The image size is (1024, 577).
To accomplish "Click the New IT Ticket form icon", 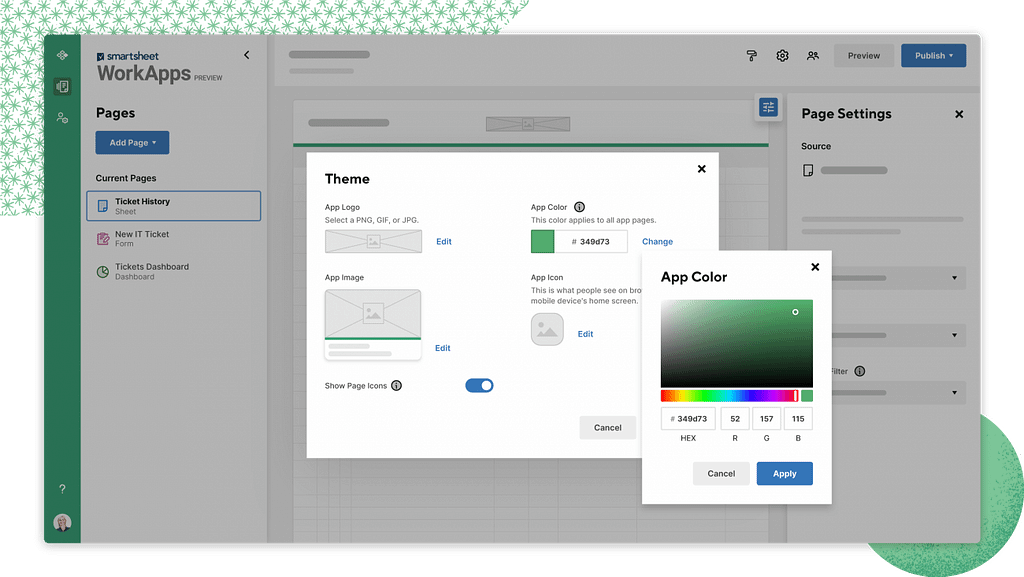I will pyautogui.click(x=103, y=239).
